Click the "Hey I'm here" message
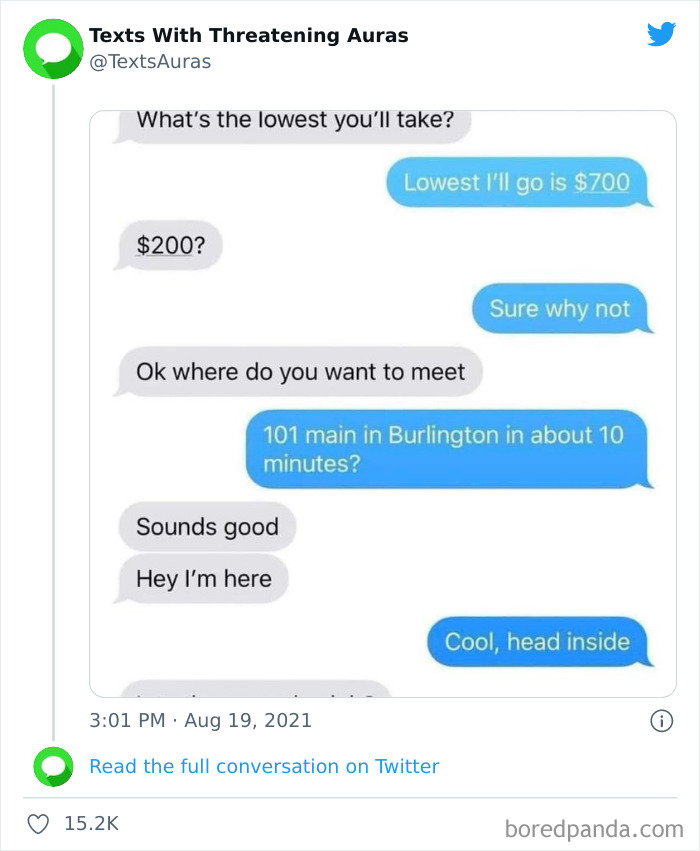700x851 pixels. click(x=203, y=578)
